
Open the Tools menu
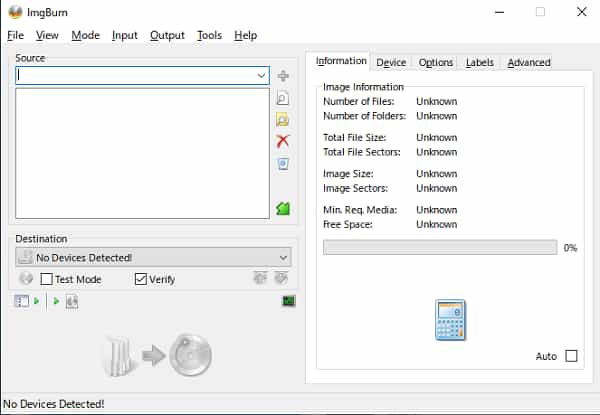(x=209, y=35)
